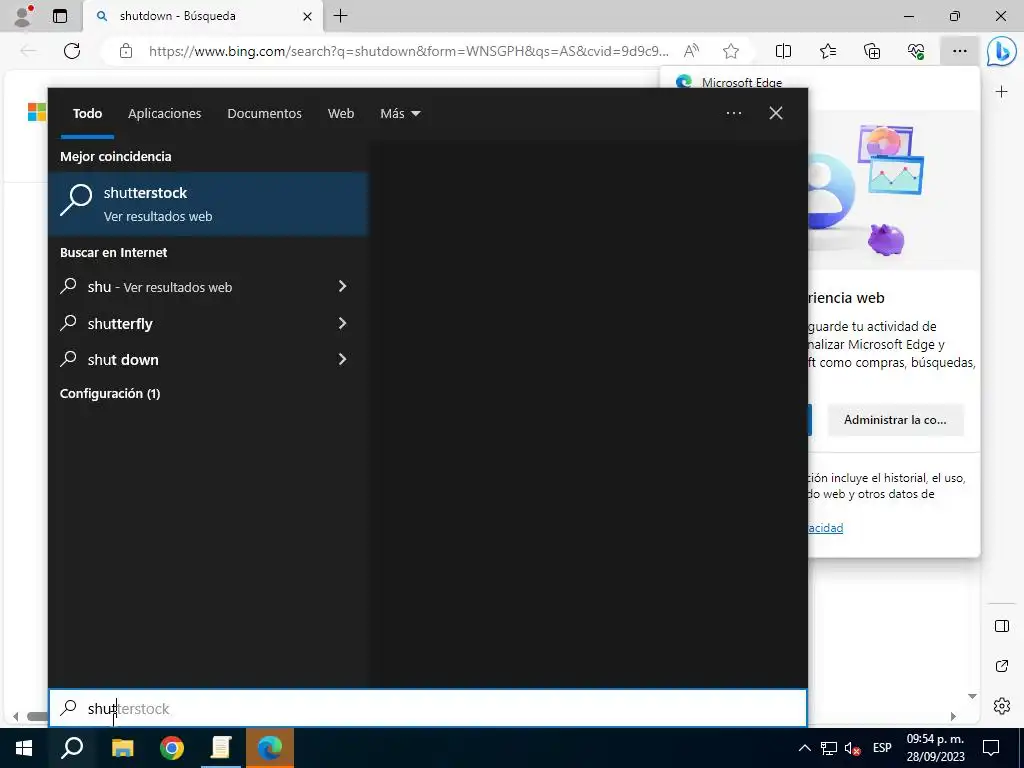Click the taskbar search magnifier
This screenshot has height=768, width=1024.
pyautogui.click(x=72, y=748)
